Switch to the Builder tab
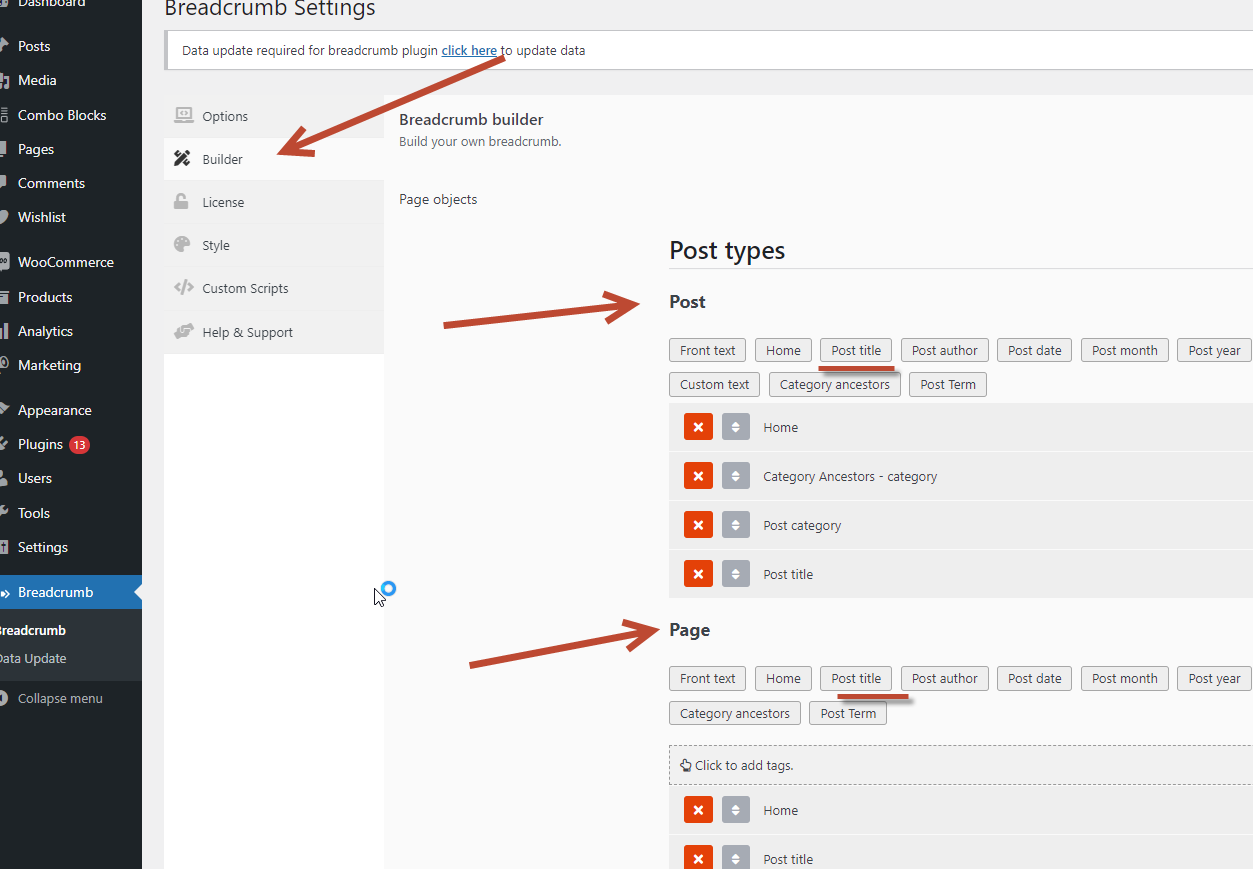This screenshot has width=1253, height=869. [274, 159]
